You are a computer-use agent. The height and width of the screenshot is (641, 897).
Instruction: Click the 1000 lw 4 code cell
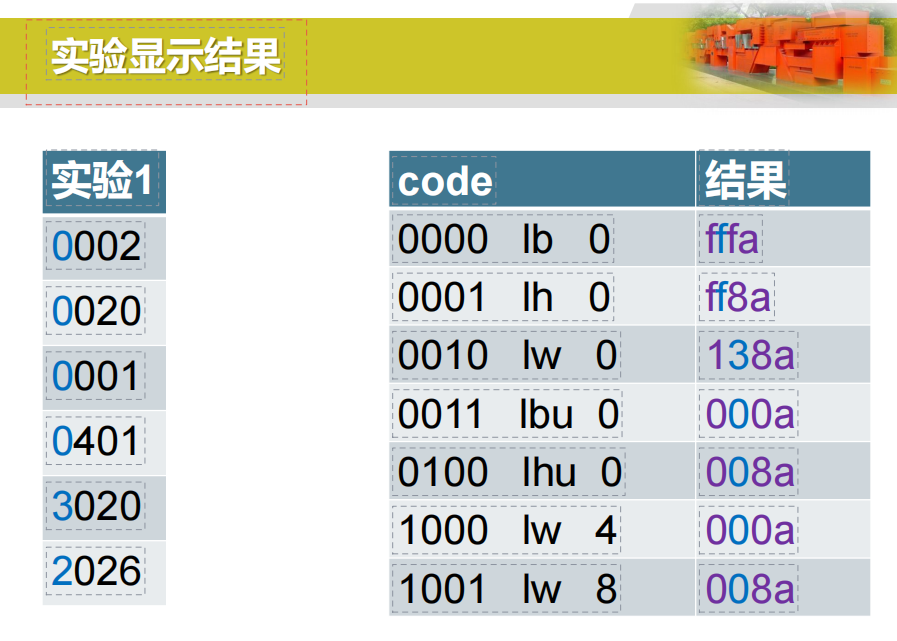point(507,530)
